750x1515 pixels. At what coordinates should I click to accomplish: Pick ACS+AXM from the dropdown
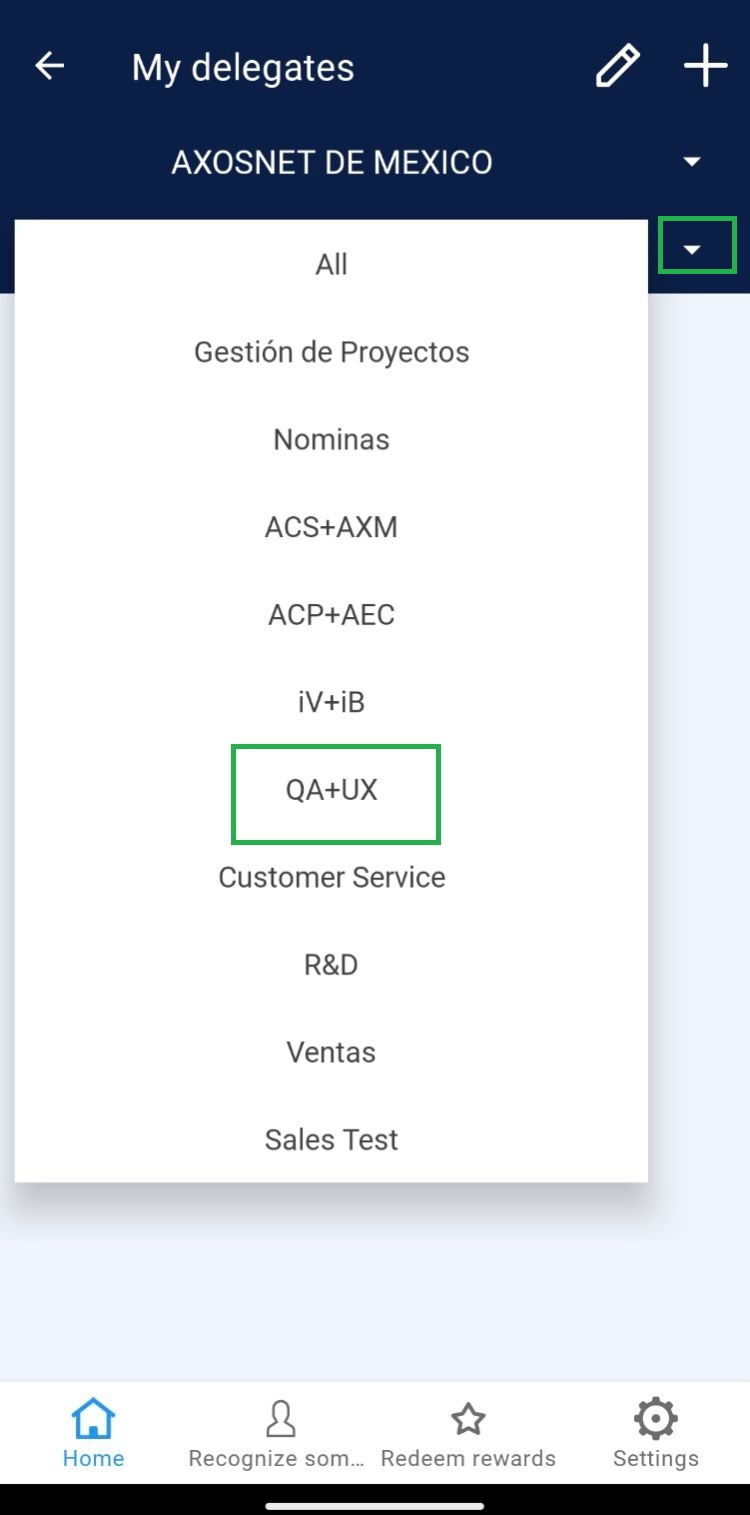[331, 527]
